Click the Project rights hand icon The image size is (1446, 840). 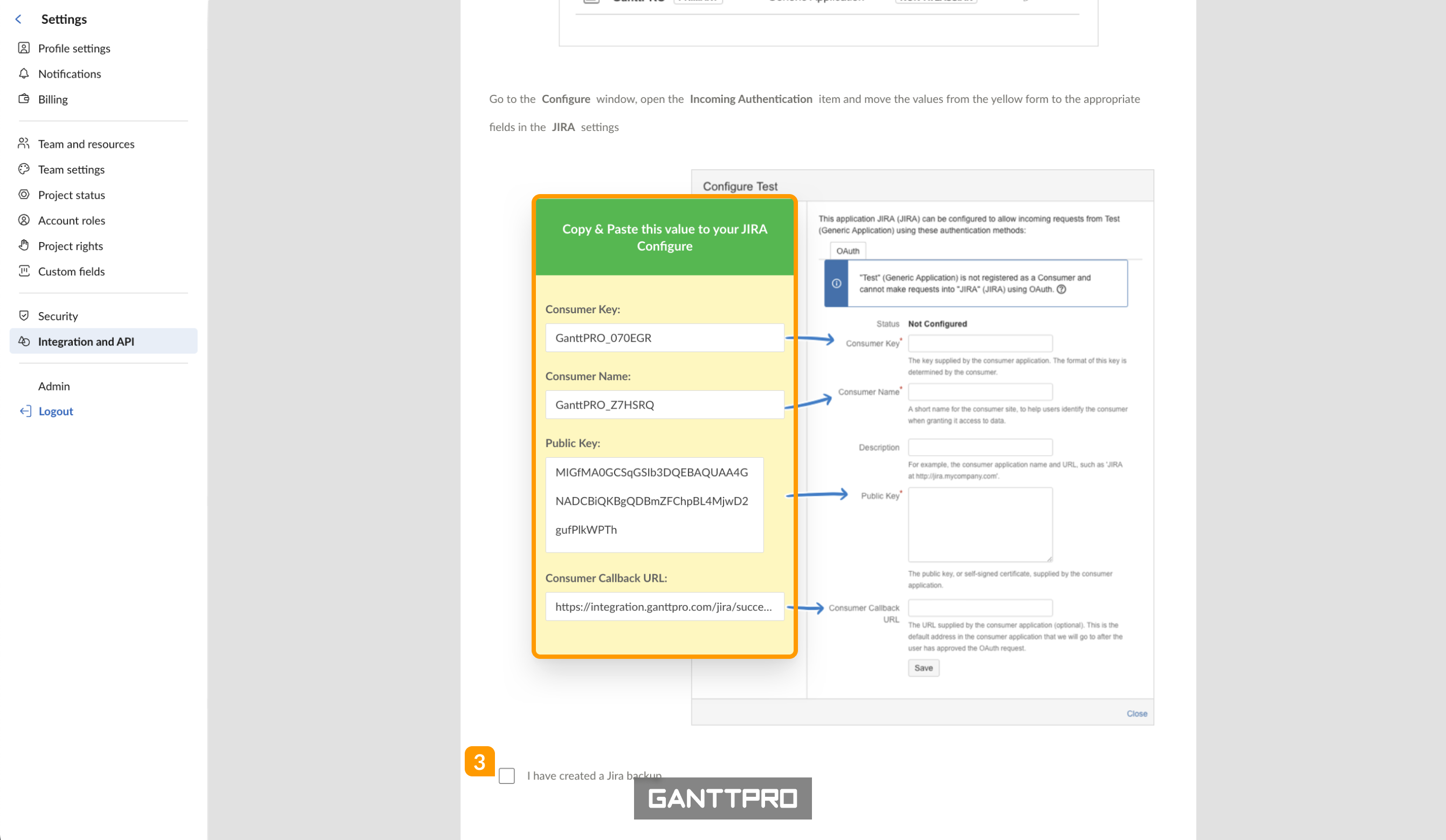(24, 245)
